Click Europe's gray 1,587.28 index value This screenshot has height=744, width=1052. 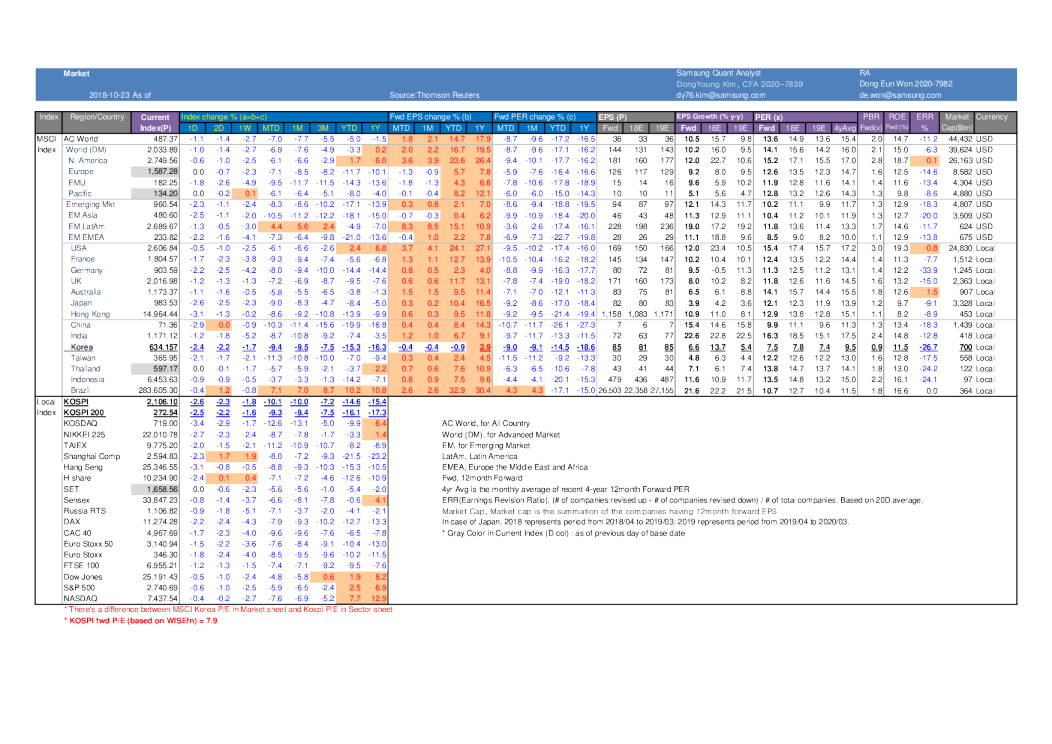point(160,171)
